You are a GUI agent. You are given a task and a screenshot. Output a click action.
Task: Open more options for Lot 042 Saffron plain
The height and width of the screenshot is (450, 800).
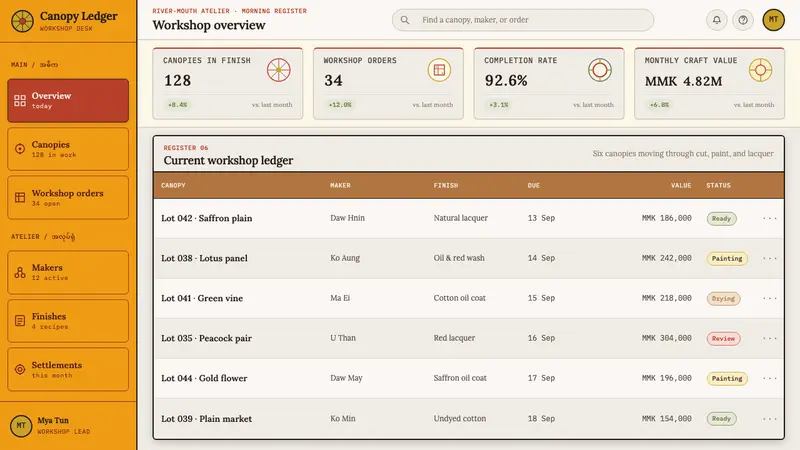click(769, 218)
